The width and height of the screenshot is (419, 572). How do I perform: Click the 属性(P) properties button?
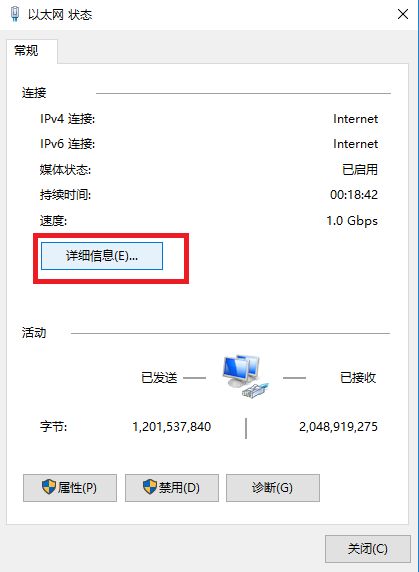click(x=70, y=488)
